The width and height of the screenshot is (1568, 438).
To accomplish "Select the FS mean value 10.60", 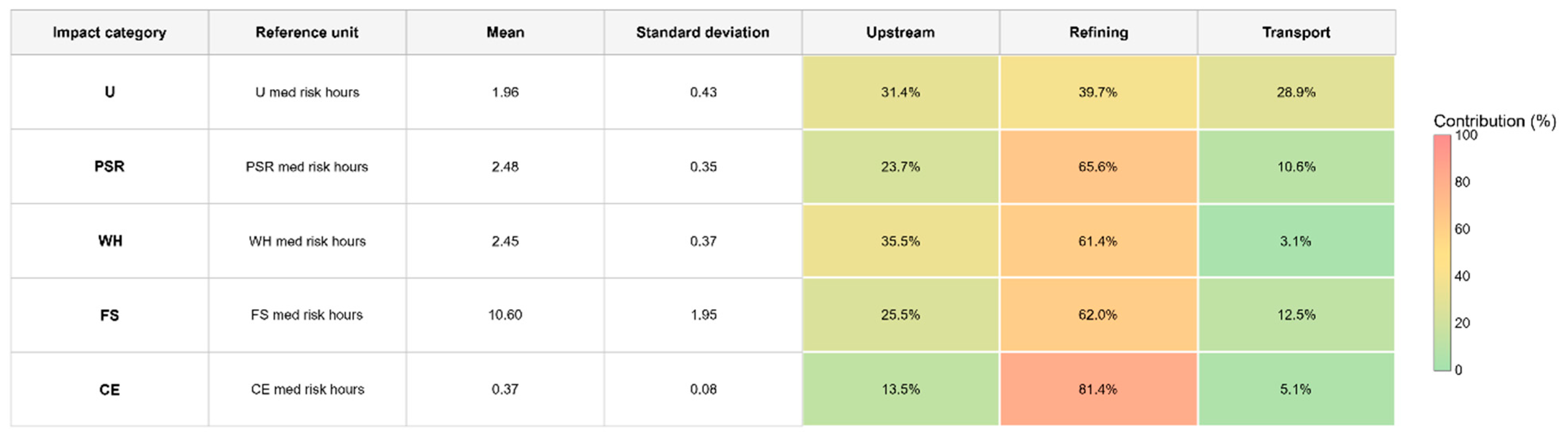I will (505, 315).
